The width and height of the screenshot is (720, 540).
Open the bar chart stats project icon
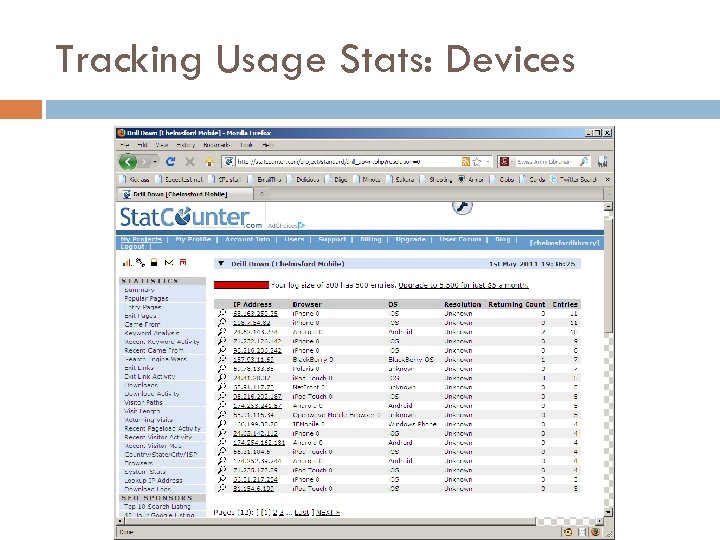[127, 263]
